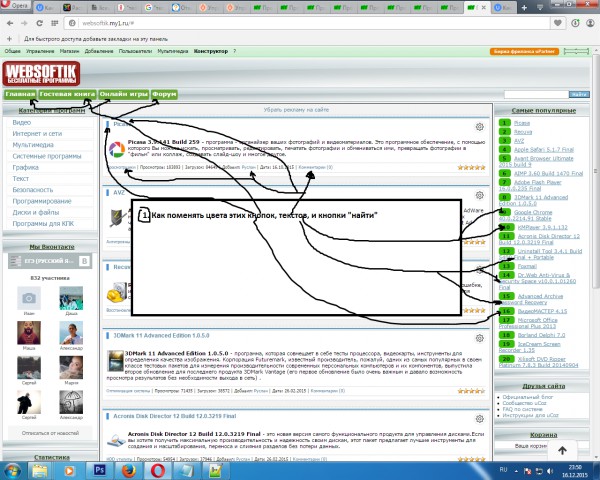
Task: Click the Убрать рекламу на сайте link
Action: (x=296, y=110)
